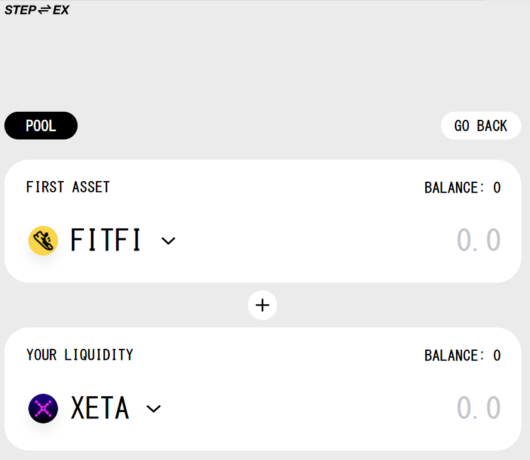Click the purple XETA token icon

[43, 408]
